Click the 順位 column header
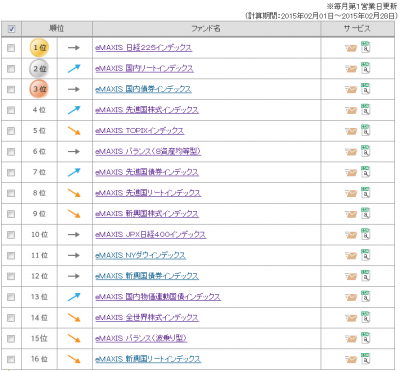This screenshot has height=371, width=400. point(57,29)
